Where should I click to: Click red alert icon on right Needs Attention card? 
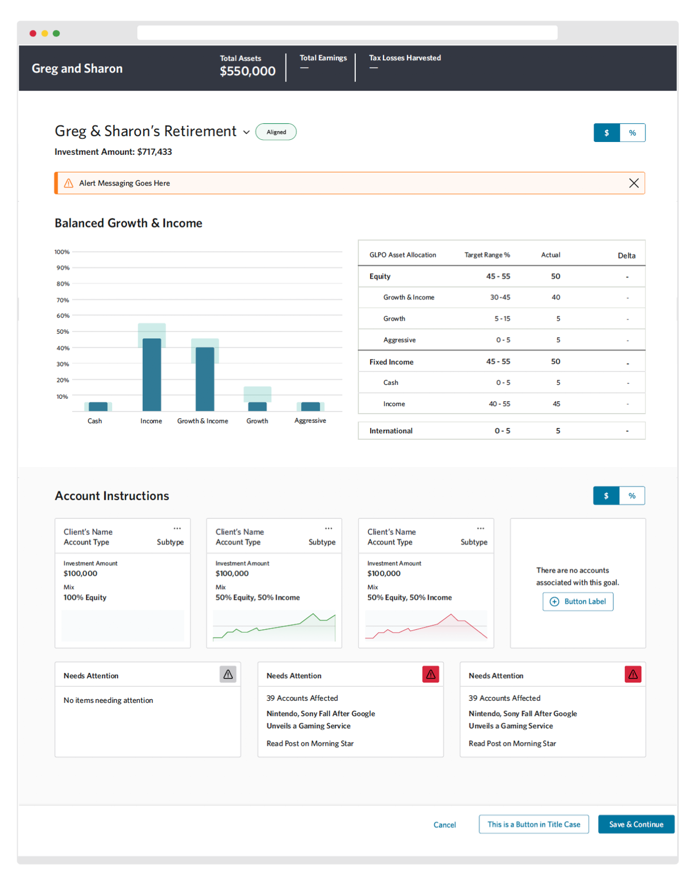(633, 674)
